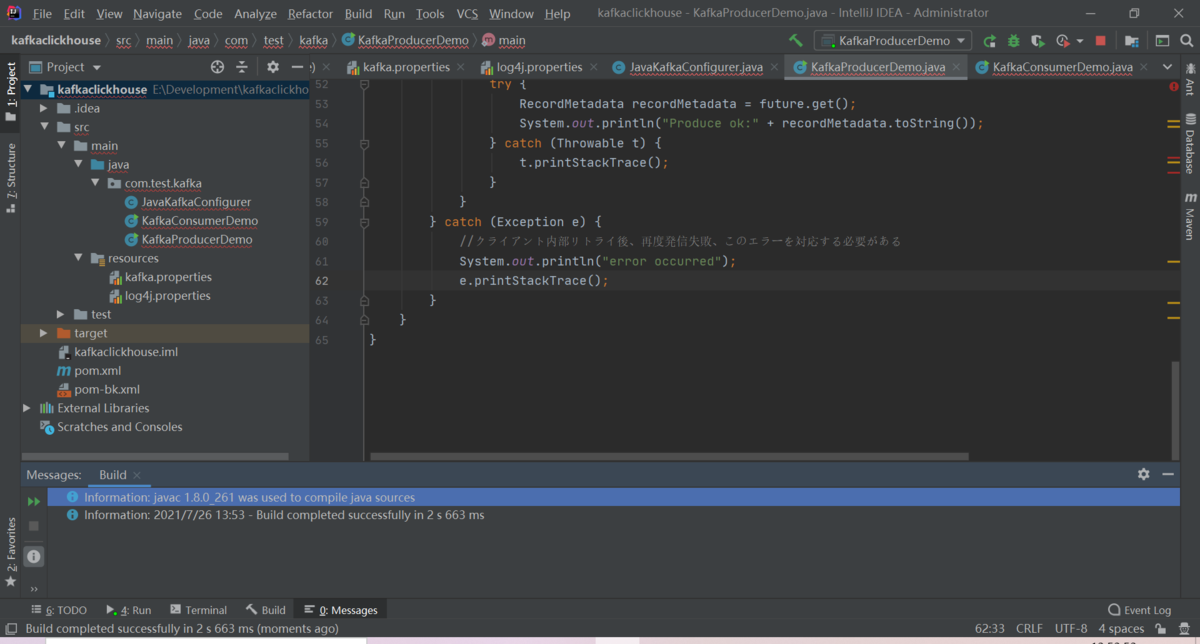Click the Run Anything icon

(x=1162, y=41)
